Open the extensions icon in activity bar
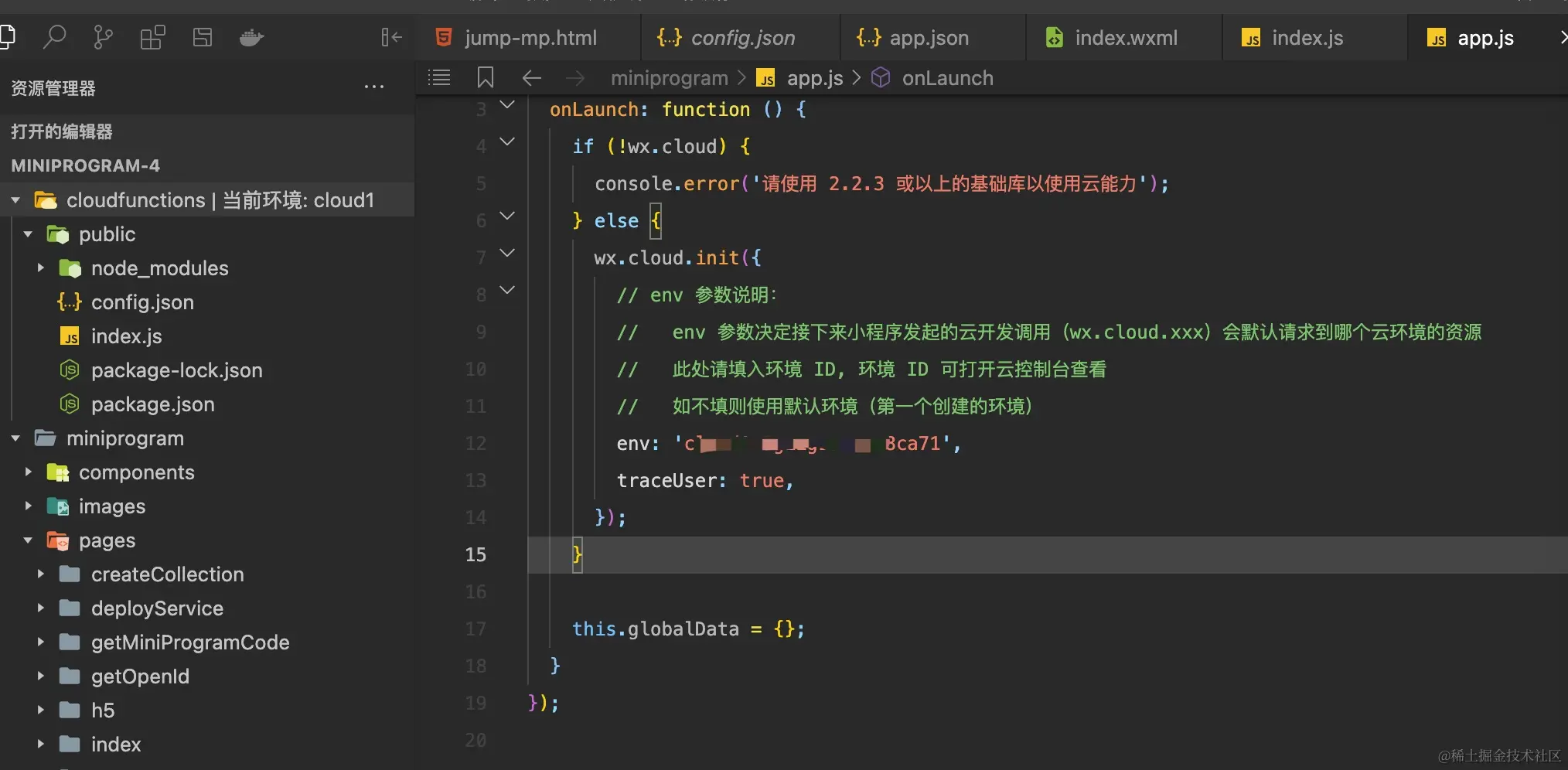 click(152, 37)
